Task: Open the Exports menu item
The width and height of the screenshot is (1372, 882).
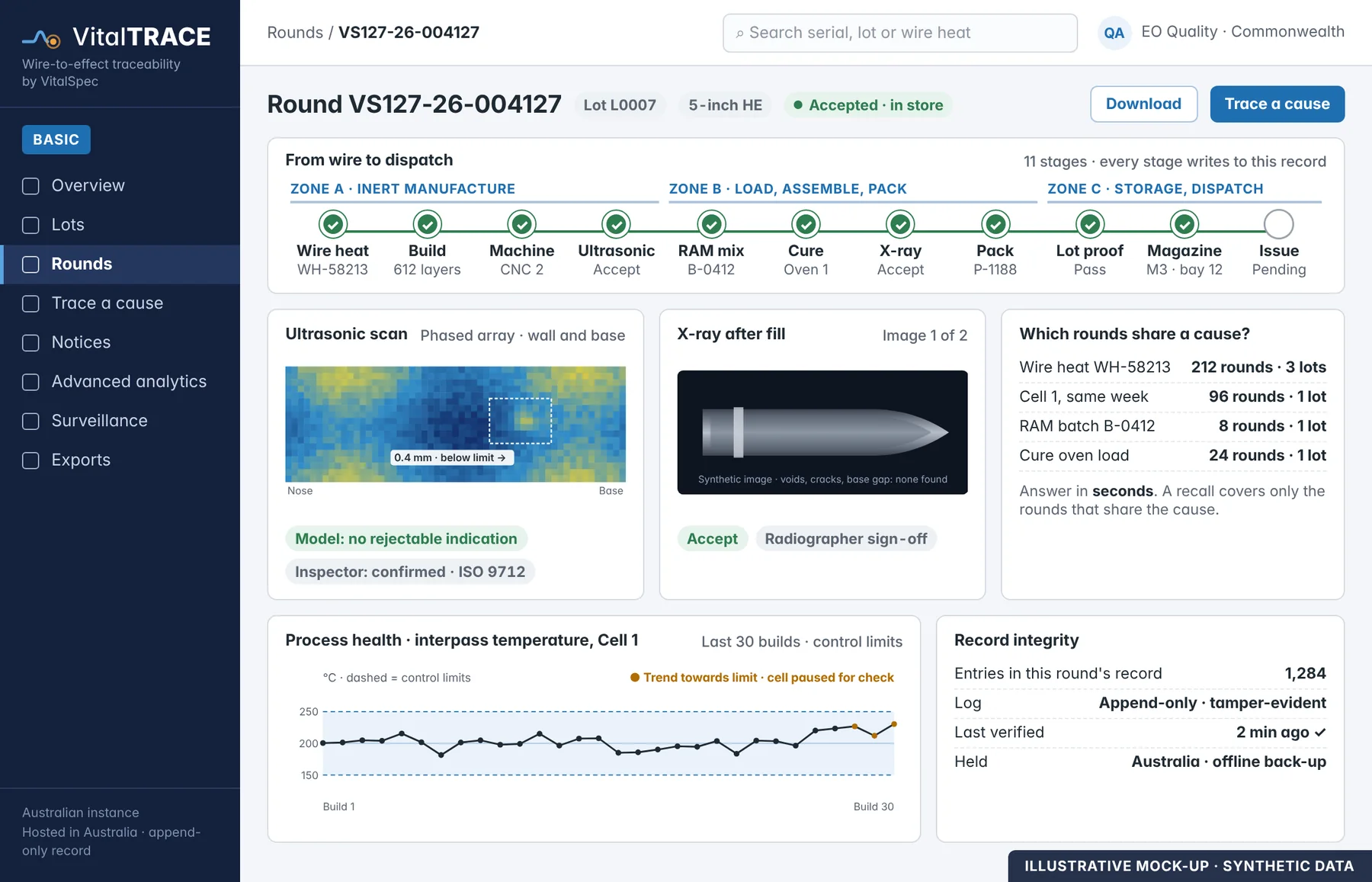Action: point(120,460)
